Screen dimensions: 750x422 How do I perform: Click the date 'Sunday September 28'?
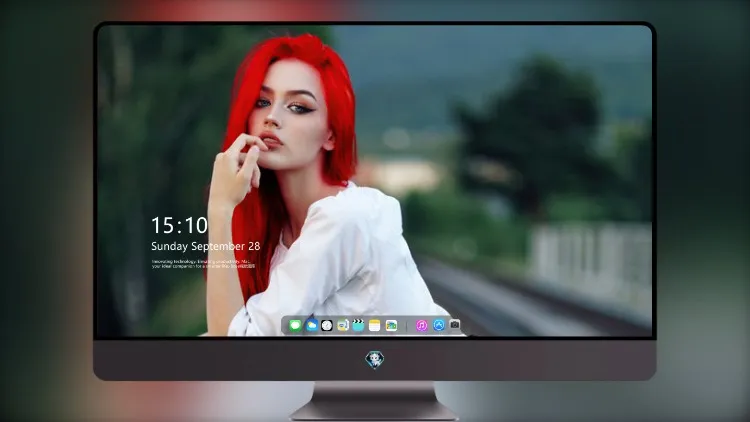[206, 246]
